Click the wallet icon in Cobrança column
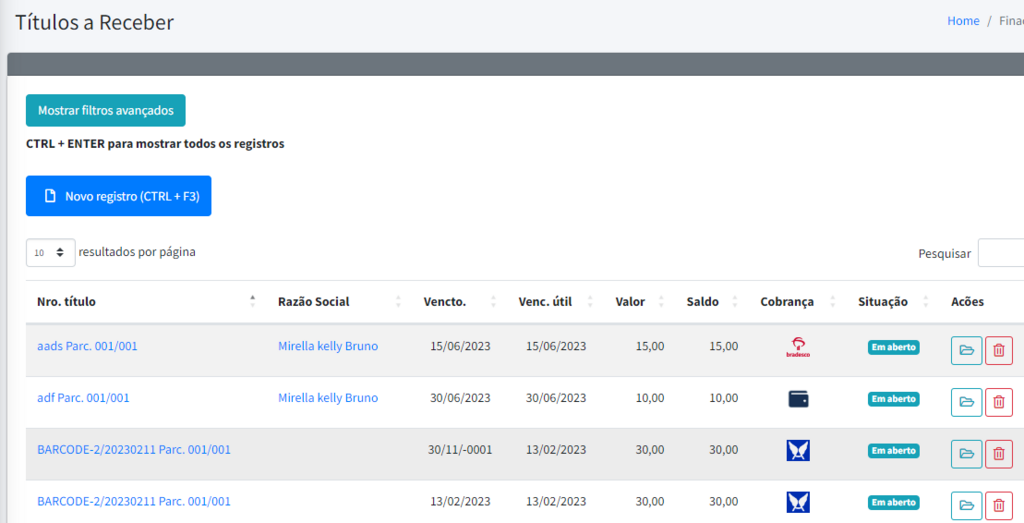This screenshot has width=1024, height=523. click(x=797, y=399)
